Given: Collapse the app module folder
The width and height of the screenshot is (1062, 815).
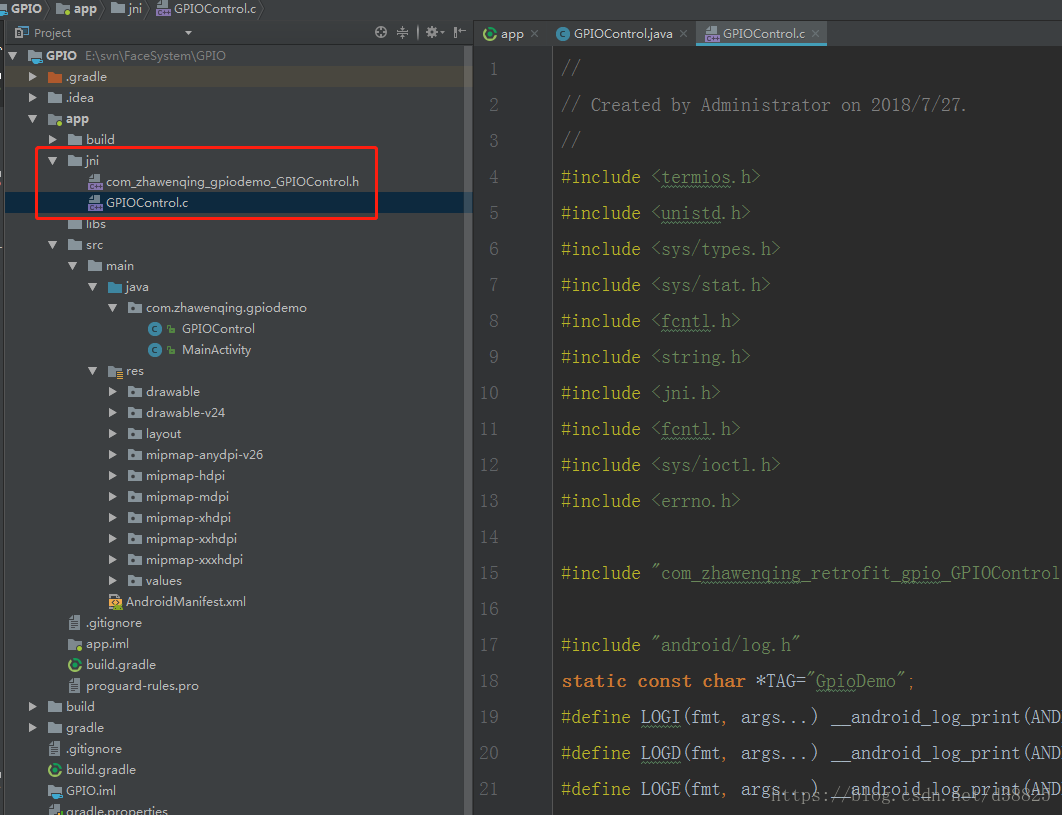Looking at the screenshot, I should (33, 119).
